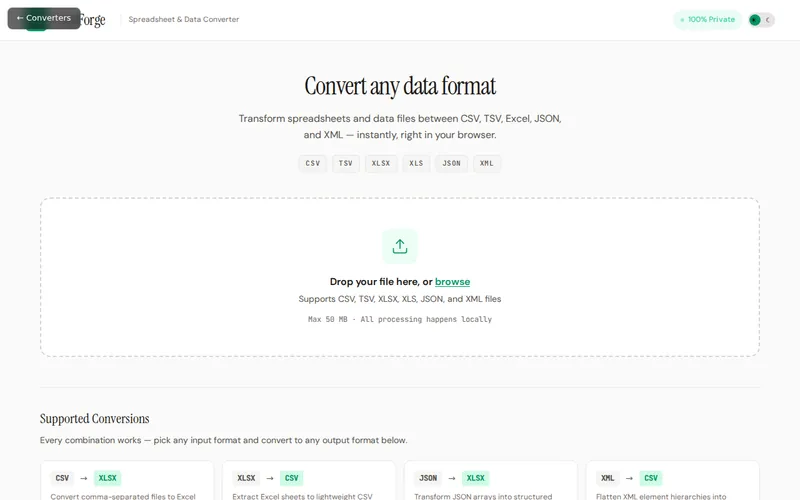
Task: Click the 'Spreadsheet & Data Converter' tagline
Action: click(184, 19)
